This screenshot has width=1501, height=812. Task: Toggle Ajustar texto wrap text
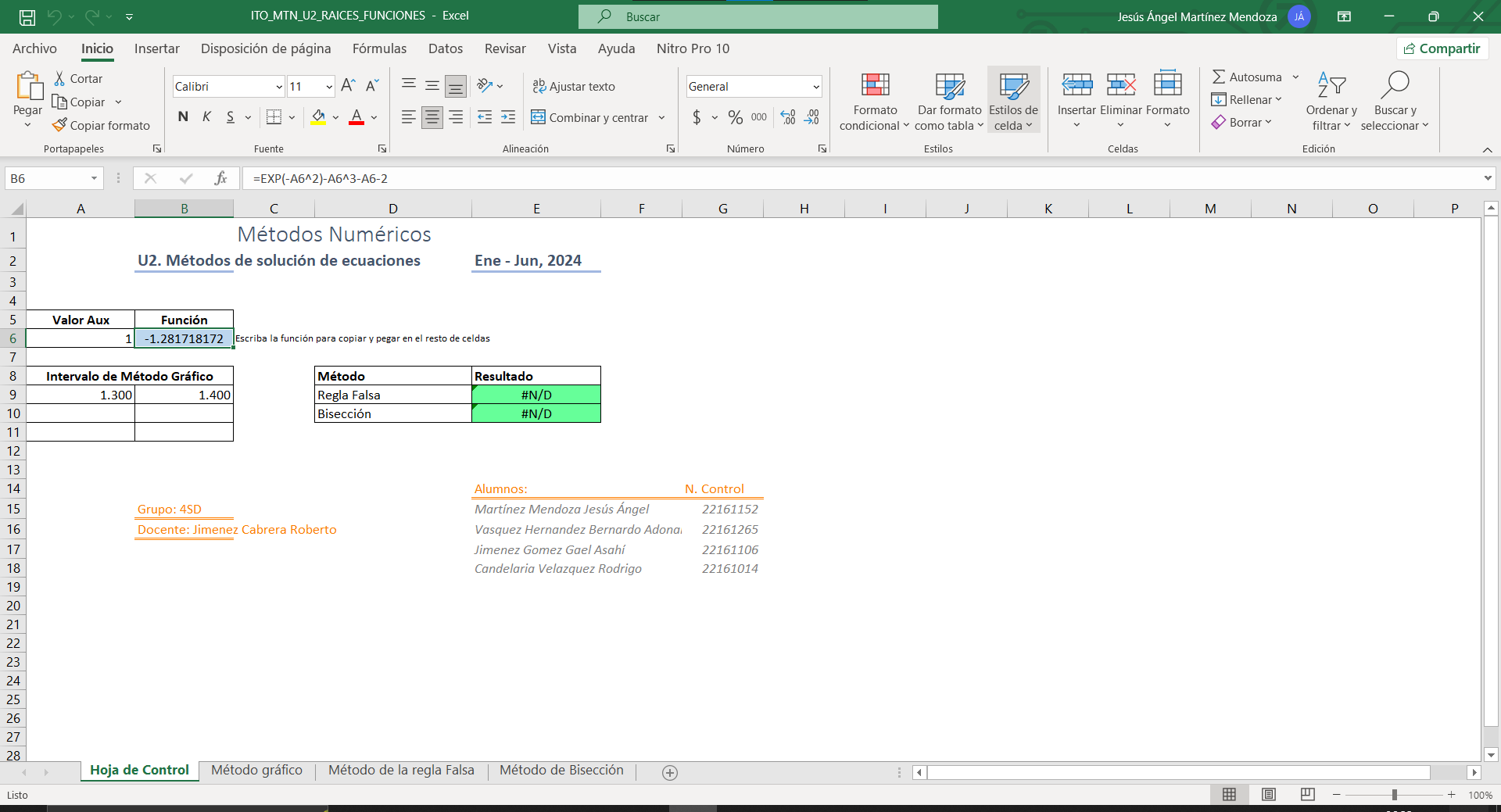pyautogui.click(x=574, y=86)
